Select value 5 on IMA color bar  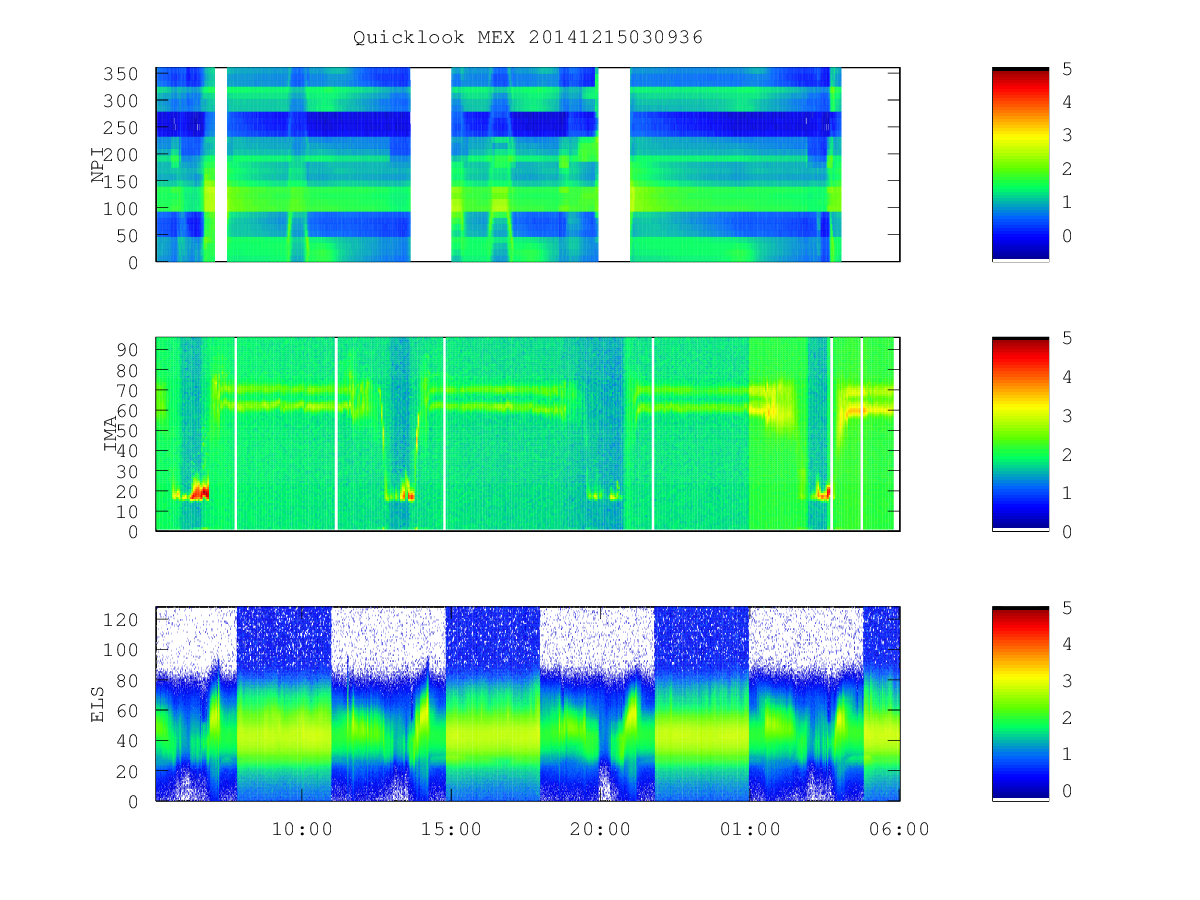click(1067, 338)
